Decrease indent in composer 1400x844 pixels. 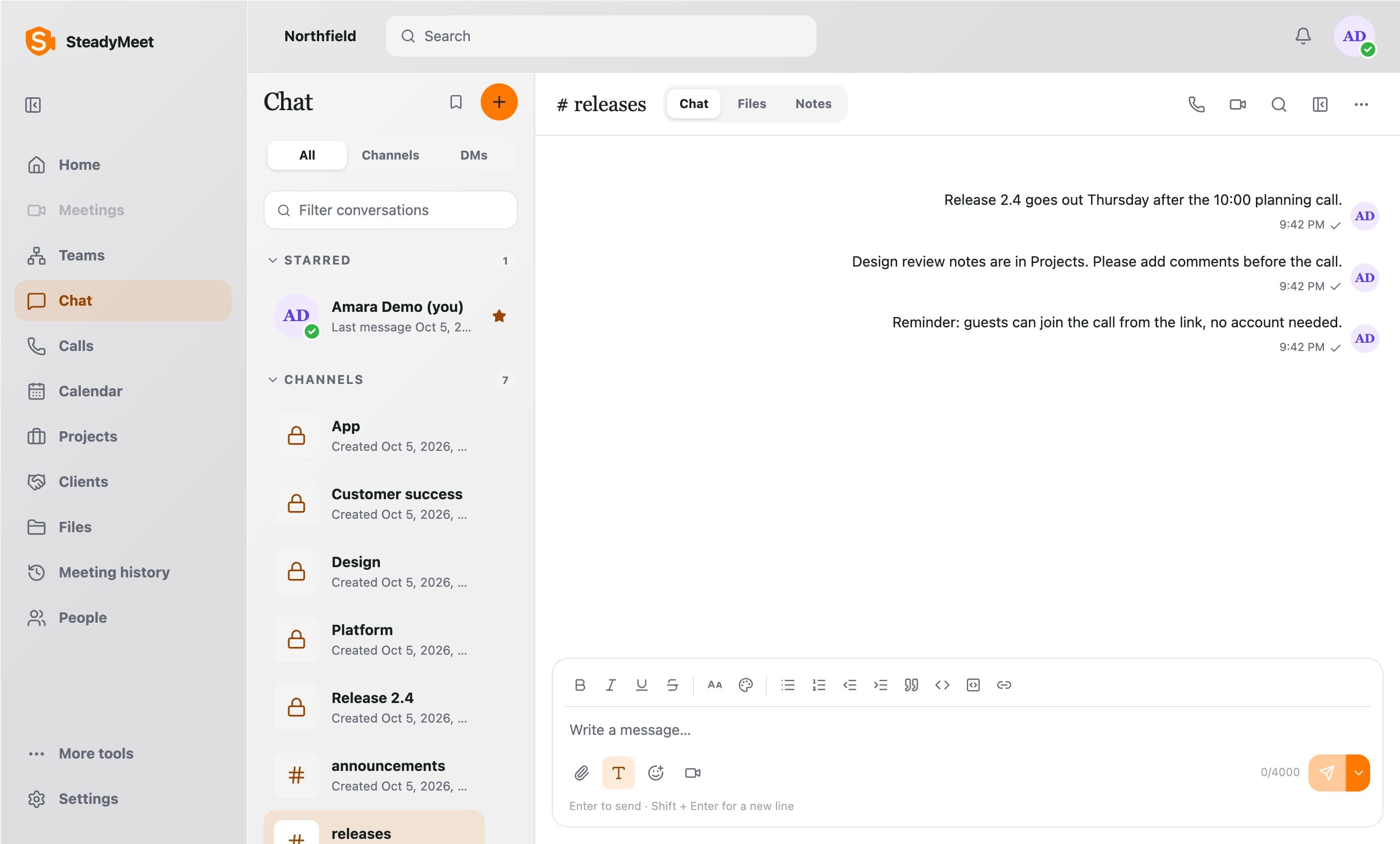pos(849,685)
